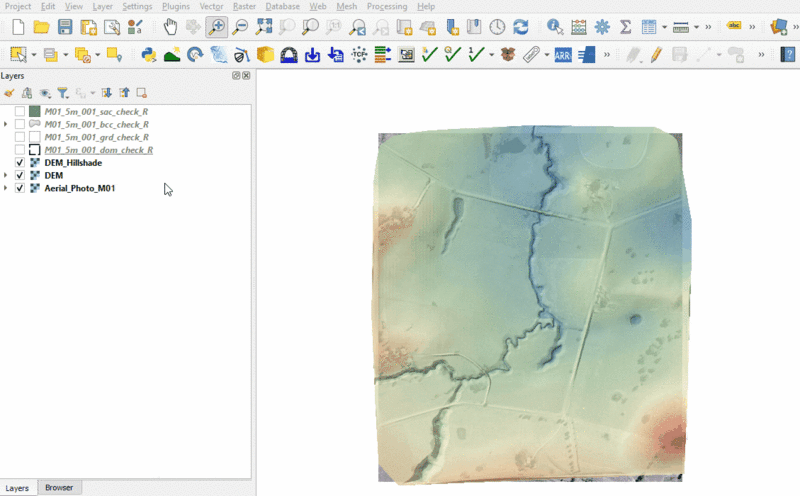Click the Zoom Out magnifier tool
800x496 pixels.
tap(240, 27)
